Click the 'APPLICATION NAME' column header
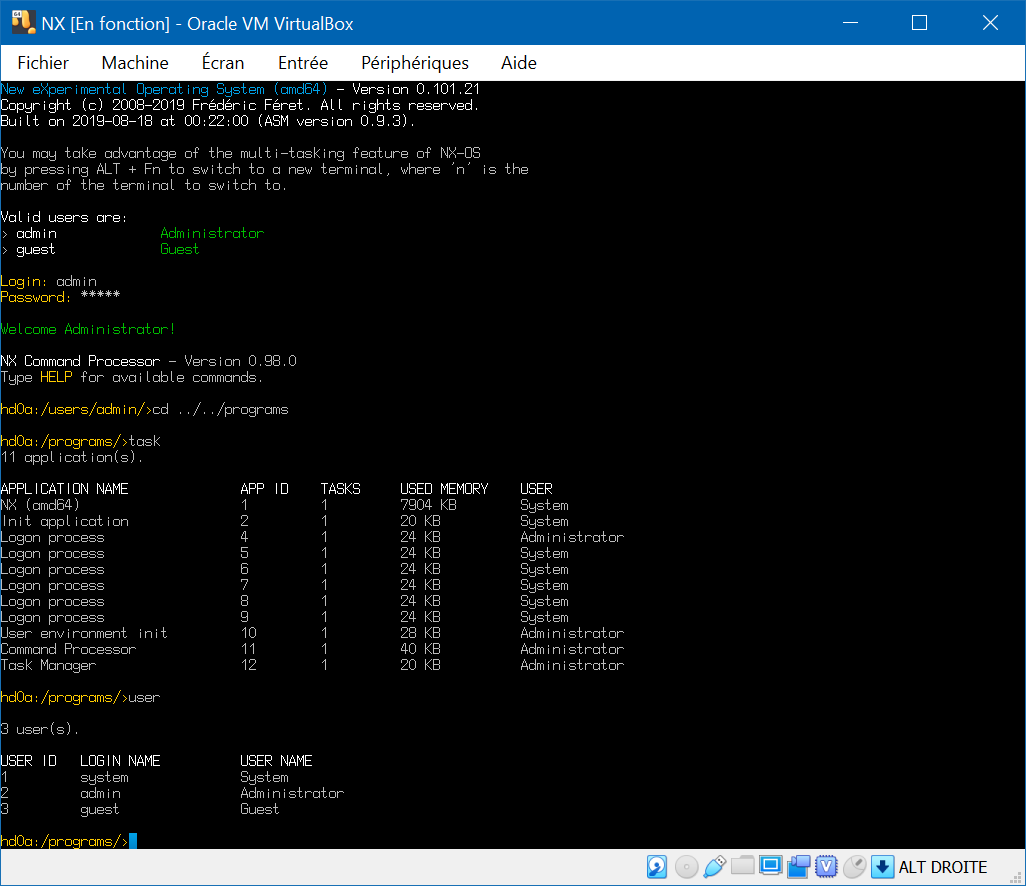The image size is (1026, 886). pos(64,489)
